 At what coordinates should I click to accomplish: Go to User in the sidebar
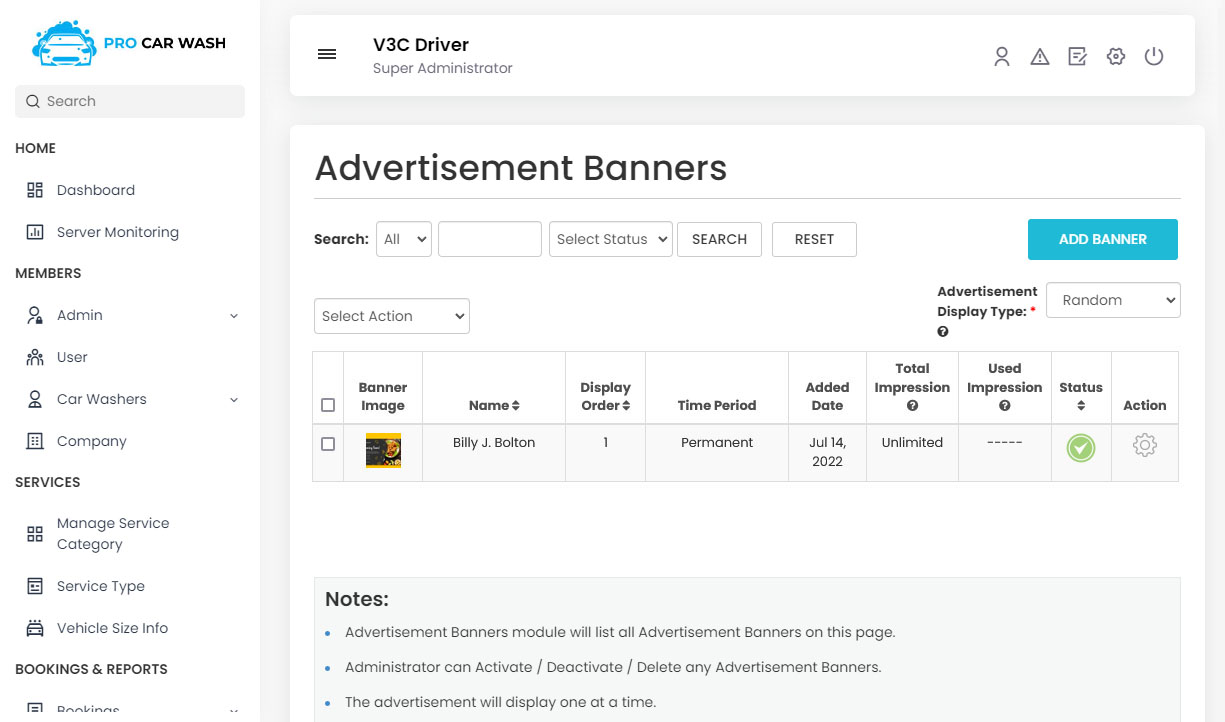pos(72,357)
